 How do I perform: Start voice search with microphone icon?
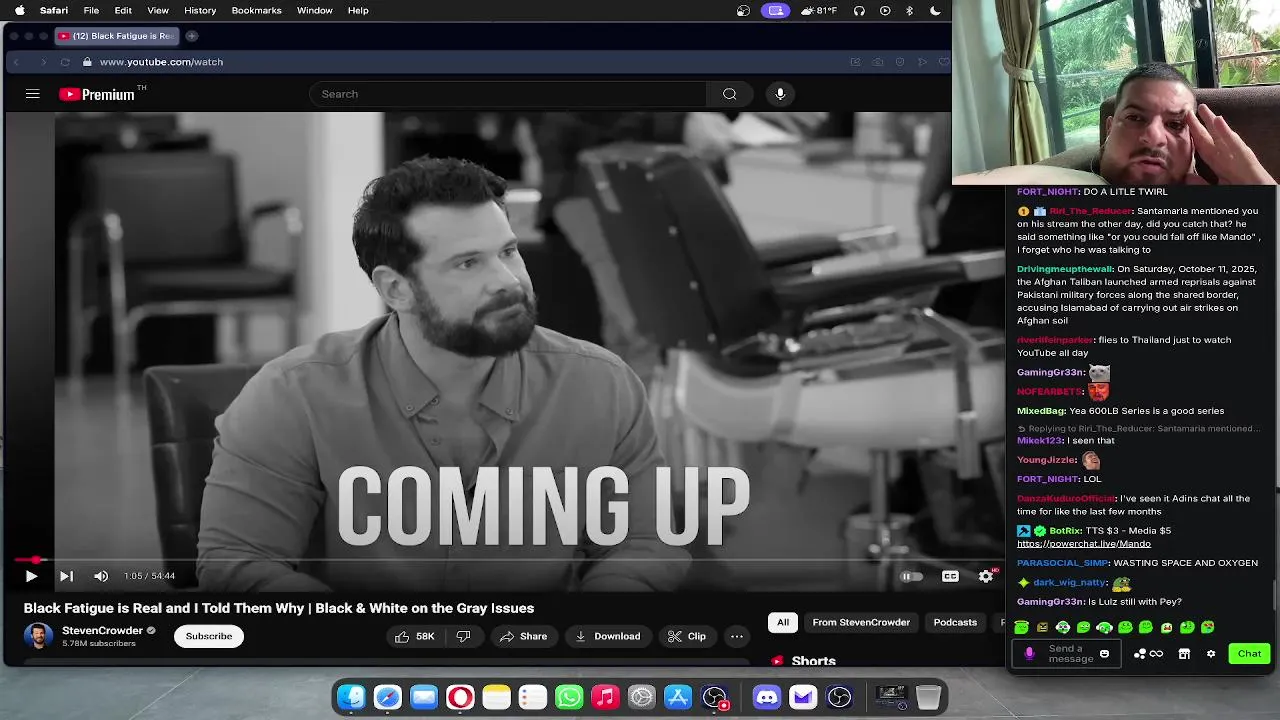[780, 94]
